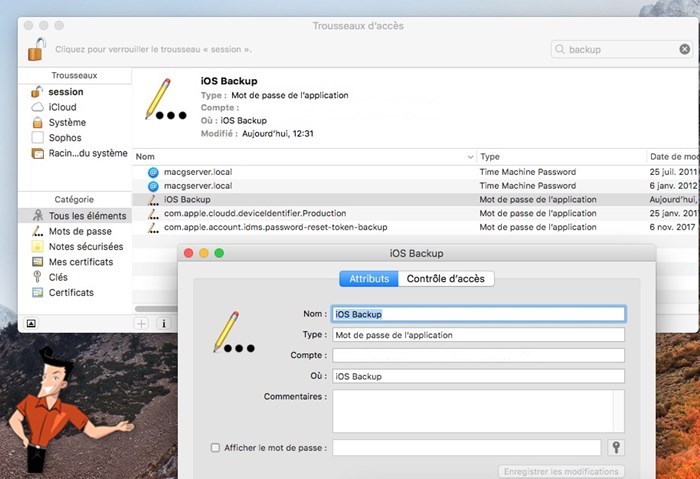Image resolution: width=700 pixels, height=479 pixels.
Task: Click the info (i) button below the list
Action: pyautogui.click(x=164, y=323)
